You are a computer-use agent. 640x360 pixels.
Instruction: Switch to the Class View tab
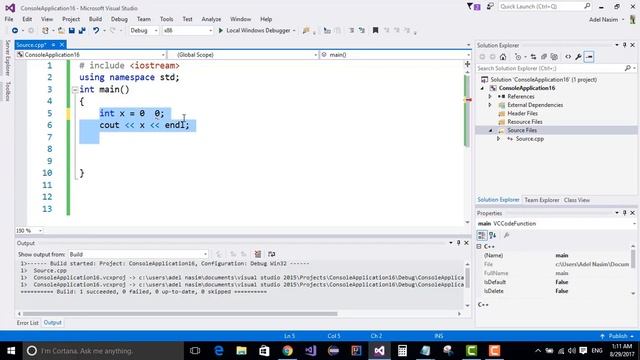pos(576,200)
